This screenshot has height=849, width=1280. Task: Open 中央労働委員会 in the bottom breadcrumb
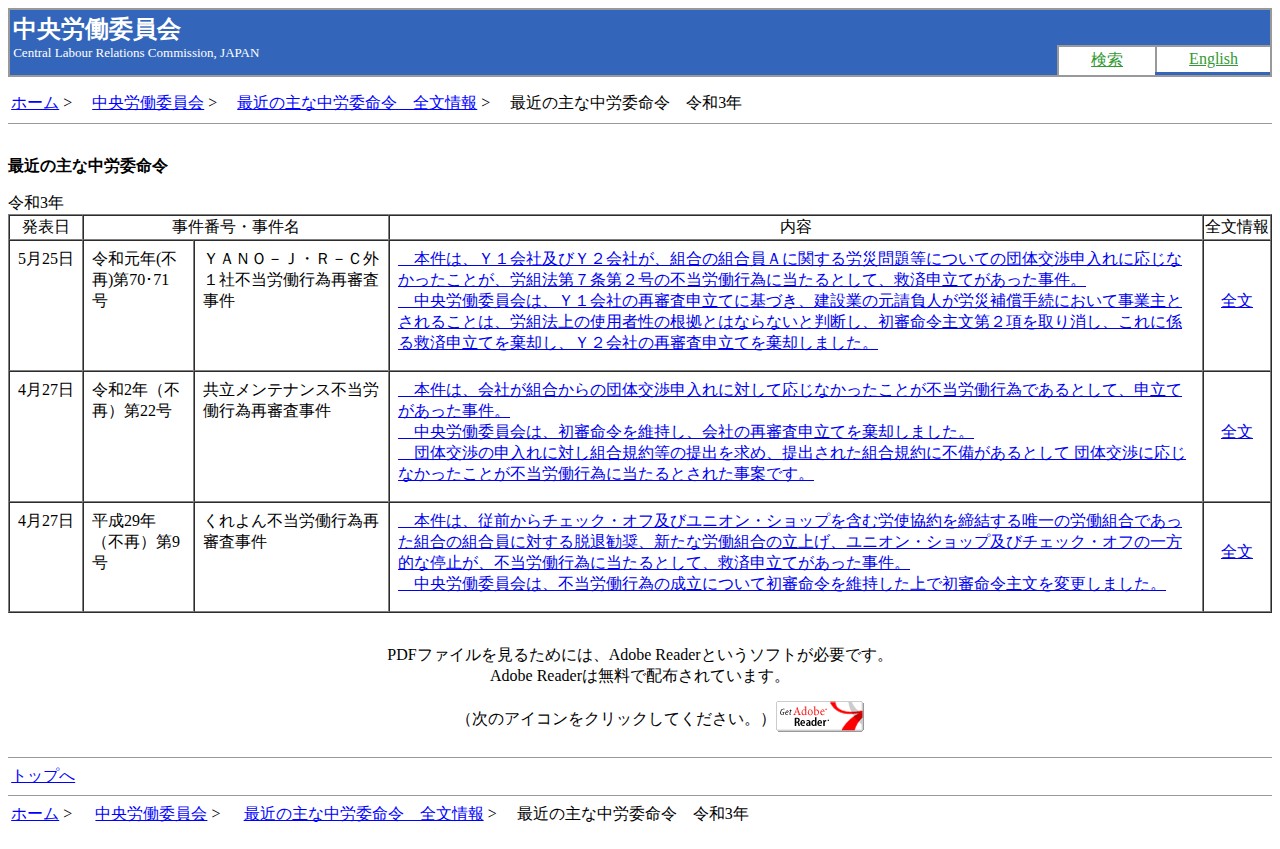tap(151, 814)
